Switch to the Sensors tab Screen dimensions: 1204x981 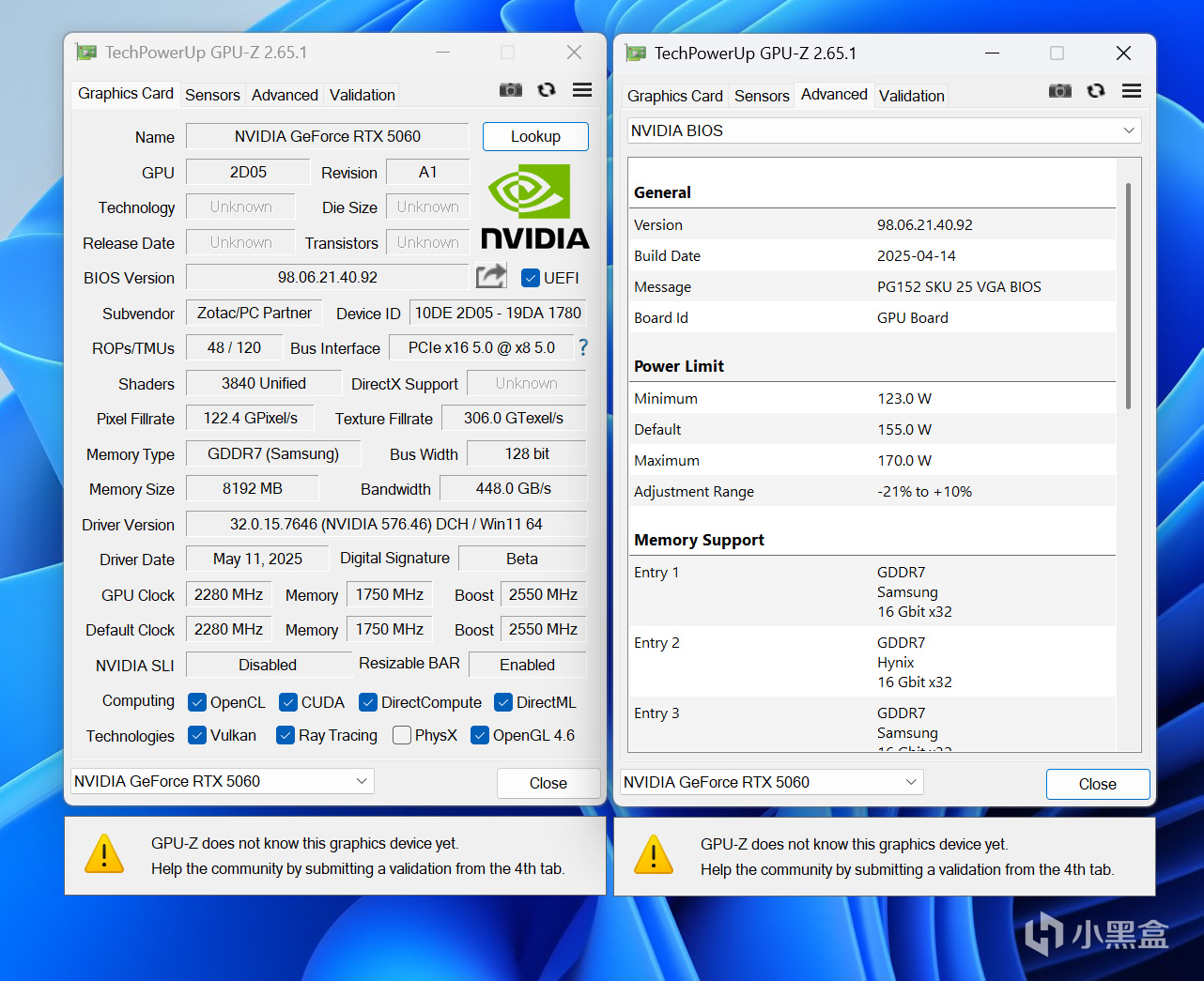[x=212, y=94]
